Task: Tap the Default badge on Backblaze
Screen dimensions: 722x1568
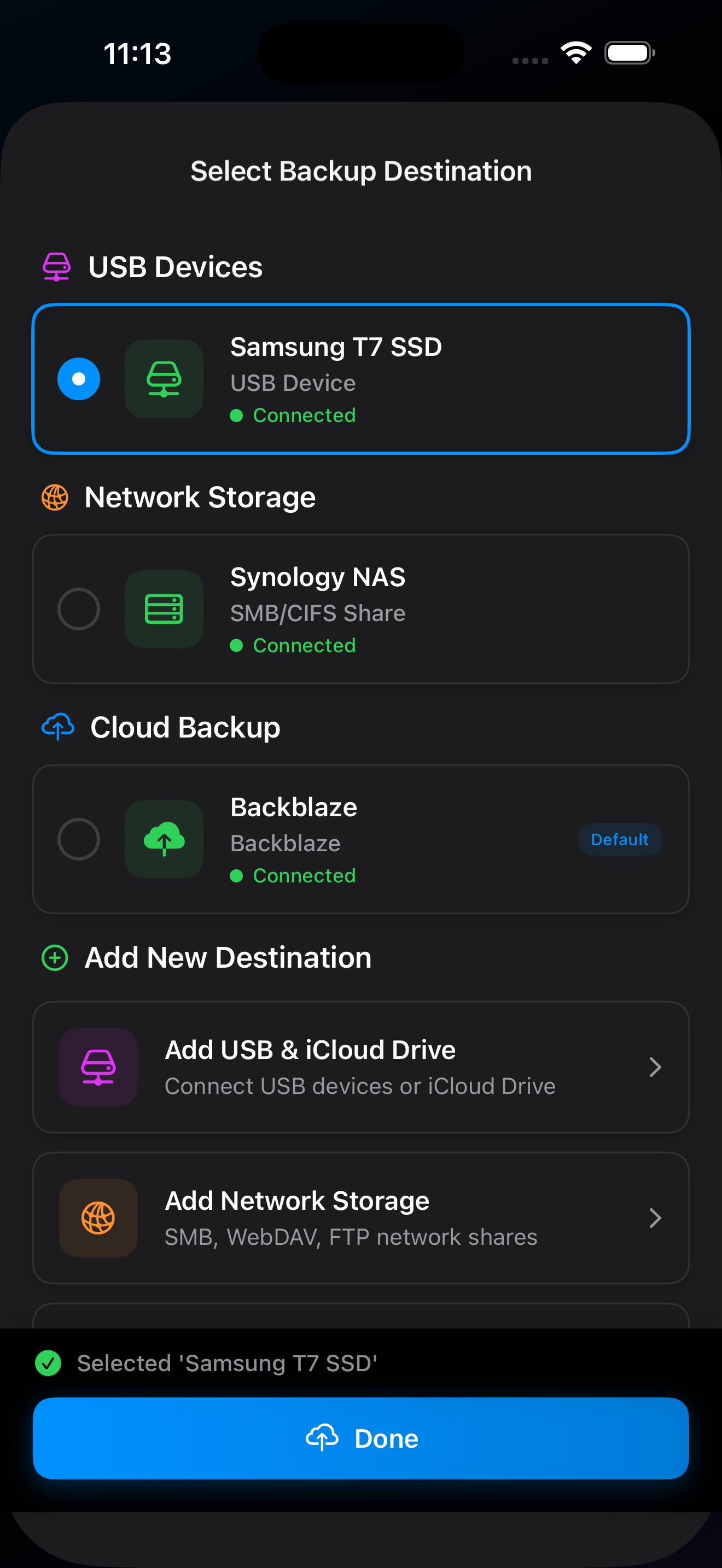Action: pyautogui.click(x=619, y=839)
